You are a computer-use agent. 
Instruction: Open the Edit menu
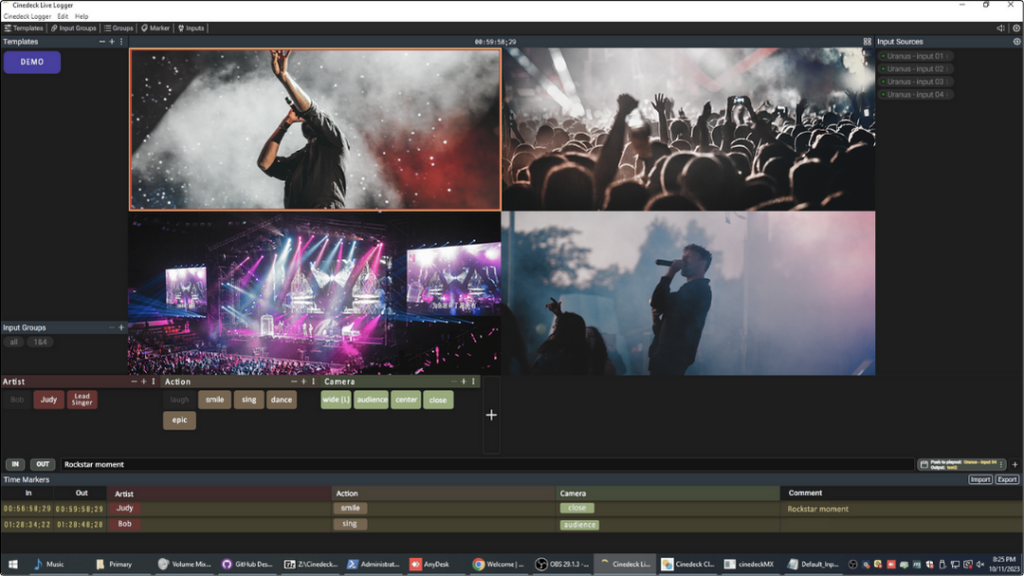coord(63,16)
